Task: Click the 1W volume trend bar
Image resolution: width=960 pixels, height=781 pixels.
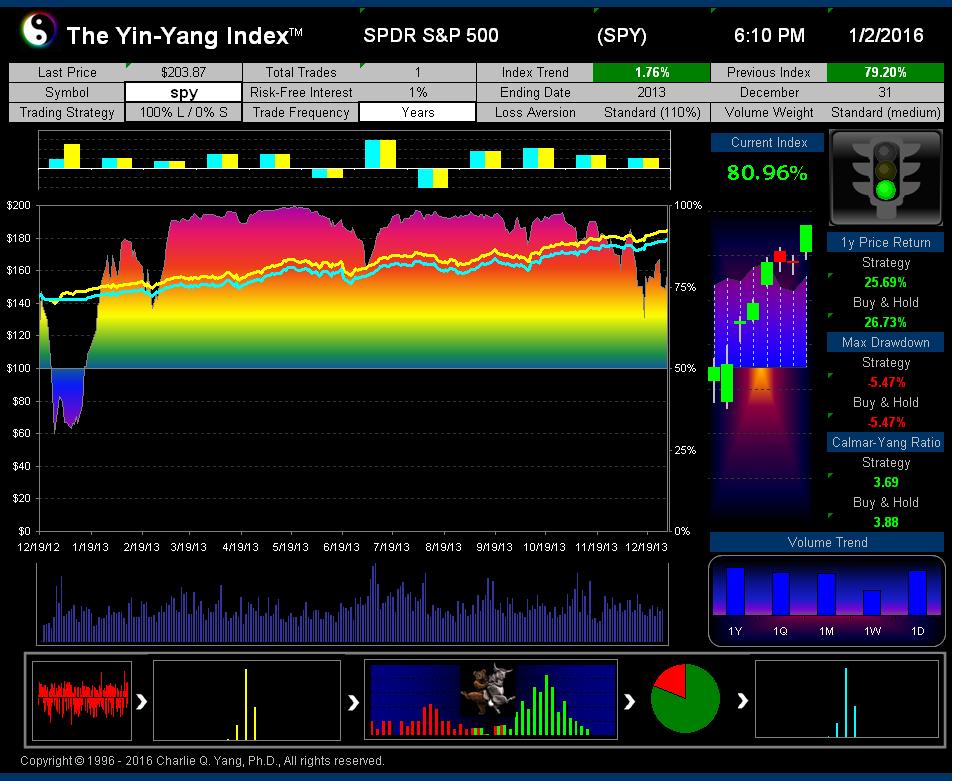Action: click(872, 602)
